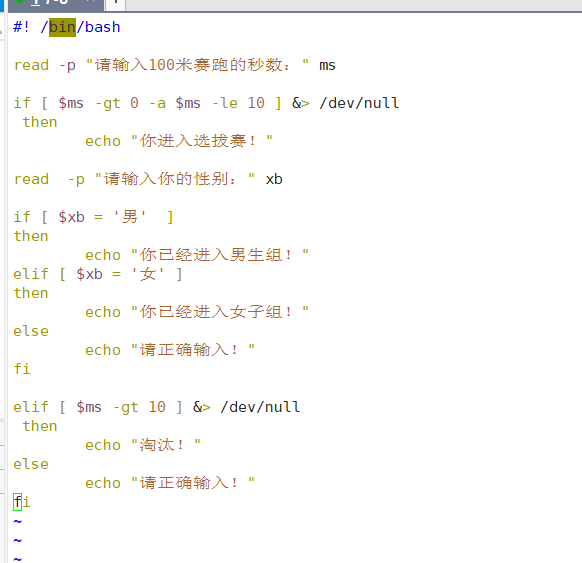Click "$ms" in the "elif [ $ms -gt 10 ]" line

[x=89, y=407]
